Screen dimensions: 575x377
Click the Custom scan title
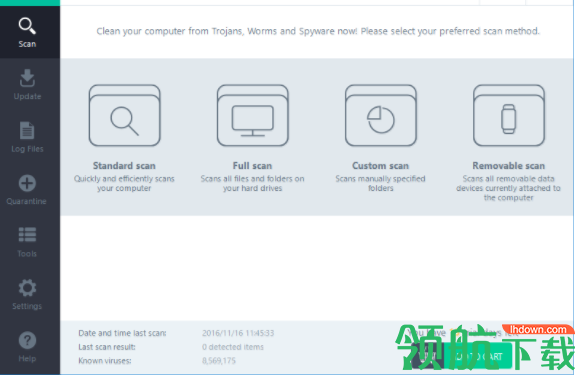[x=380, y=166]
